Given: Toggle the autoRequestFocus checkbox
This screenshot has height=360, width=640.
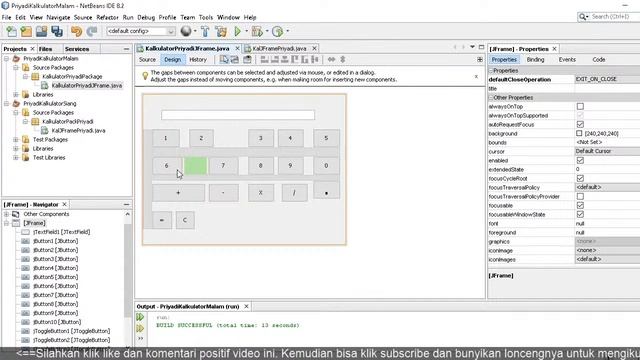Looking at the screenshot, I should (x=580, y=124).
